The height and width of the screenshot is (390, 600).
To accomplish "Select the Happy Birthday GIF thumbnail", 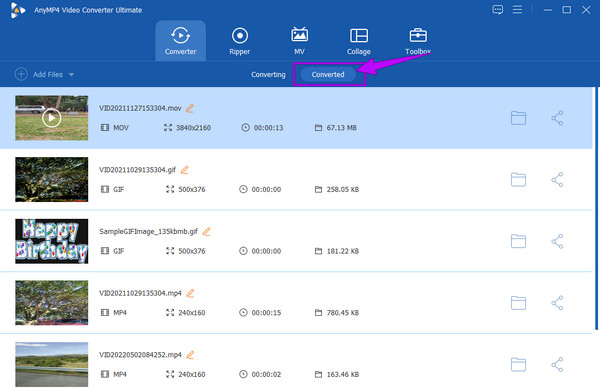I will tap(52, 241).
